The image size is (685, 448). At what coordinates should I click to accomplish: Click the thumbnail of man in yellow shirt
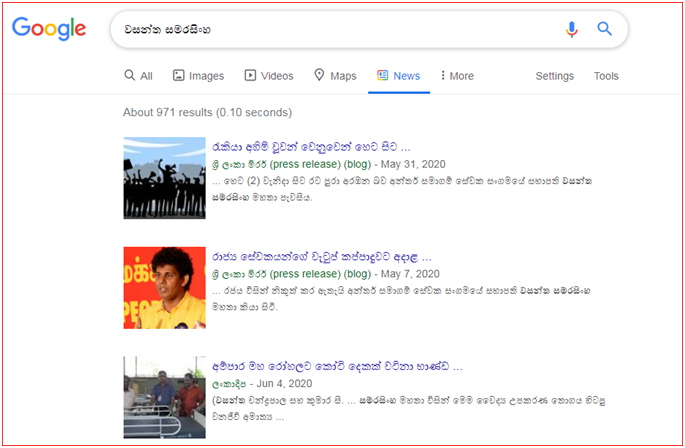pyautogui.click(x=164, y=288)
